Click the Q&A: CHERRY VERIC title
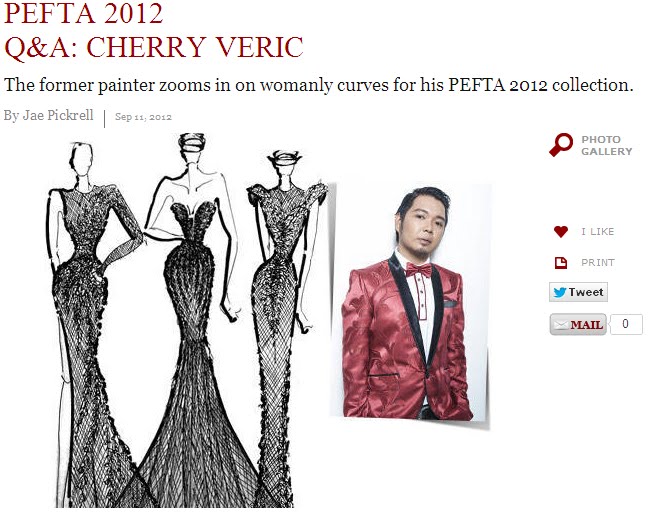Image resolution: width=648 pixels, height=513 pixels. point(153,47)
